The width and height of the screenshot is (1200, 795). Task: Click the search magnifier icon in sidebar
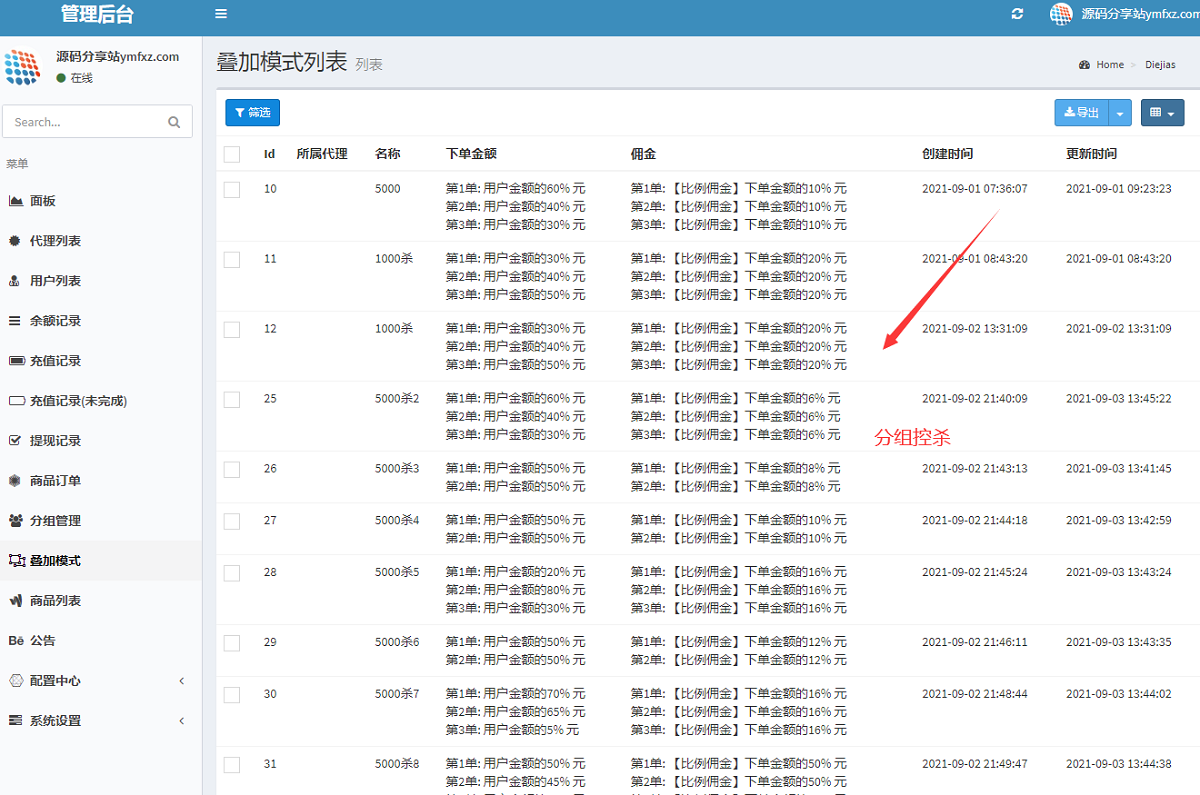(174, 122)
